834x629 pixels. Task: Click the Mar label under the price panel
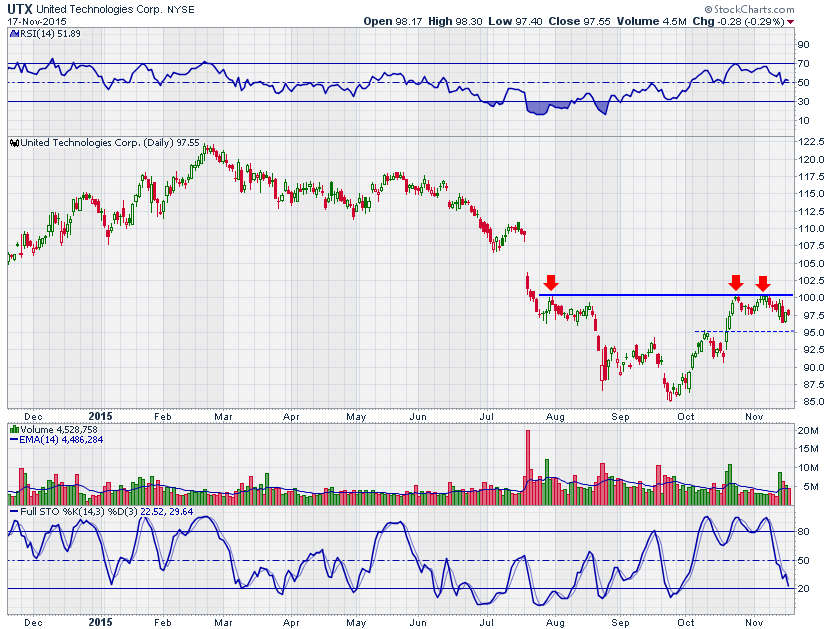223,417
